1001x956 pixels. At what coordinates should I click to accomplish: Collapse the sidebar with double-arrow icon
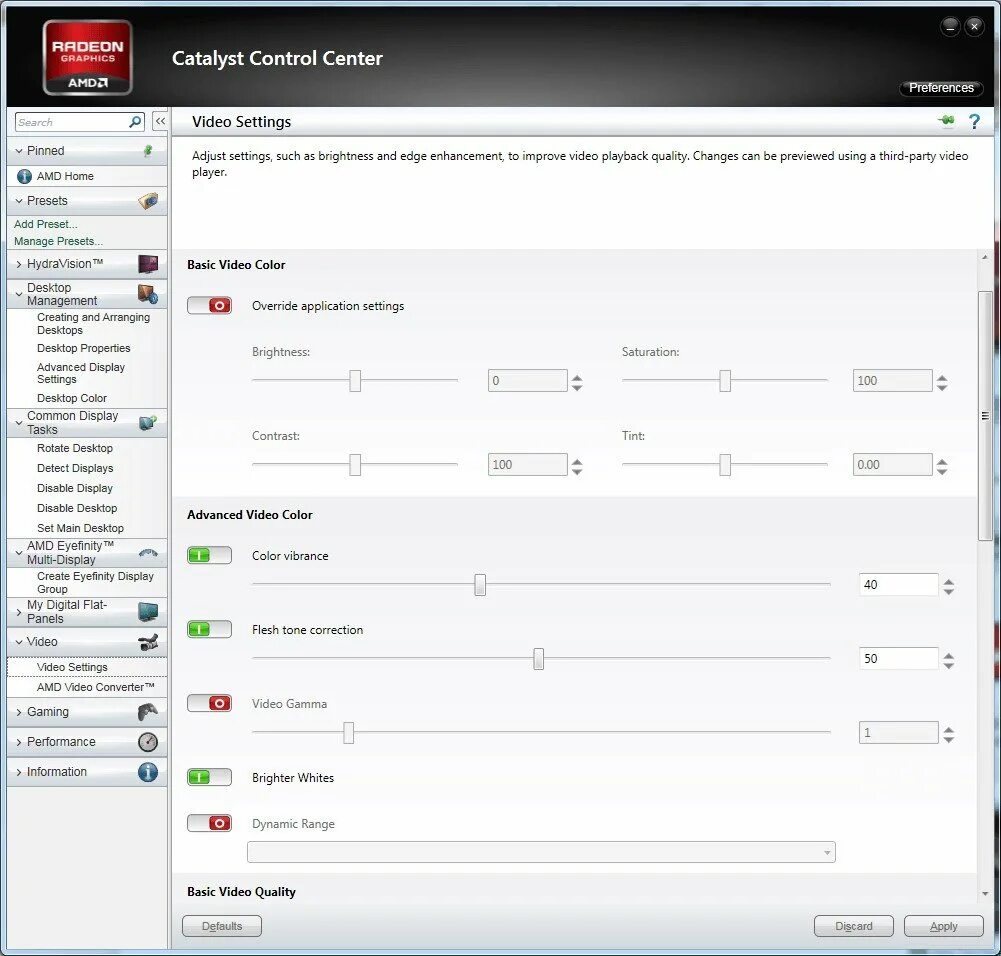click(x=160, y=121)
